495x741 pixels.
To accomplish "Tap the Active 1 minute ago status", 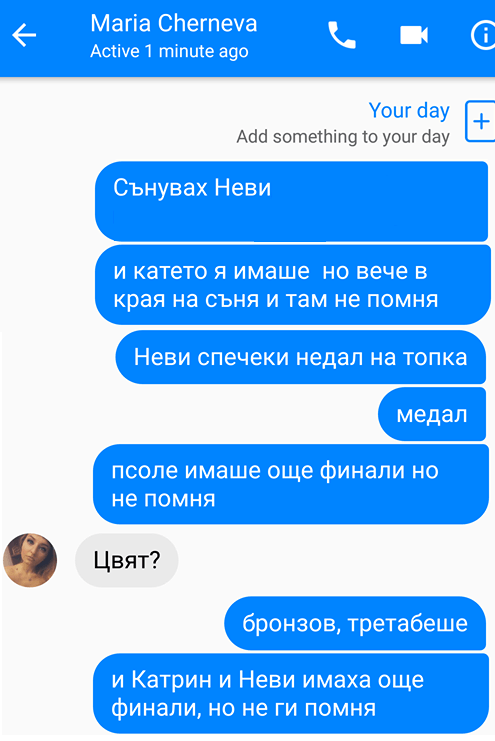I will pyautogui.click(x=169, y=51).
